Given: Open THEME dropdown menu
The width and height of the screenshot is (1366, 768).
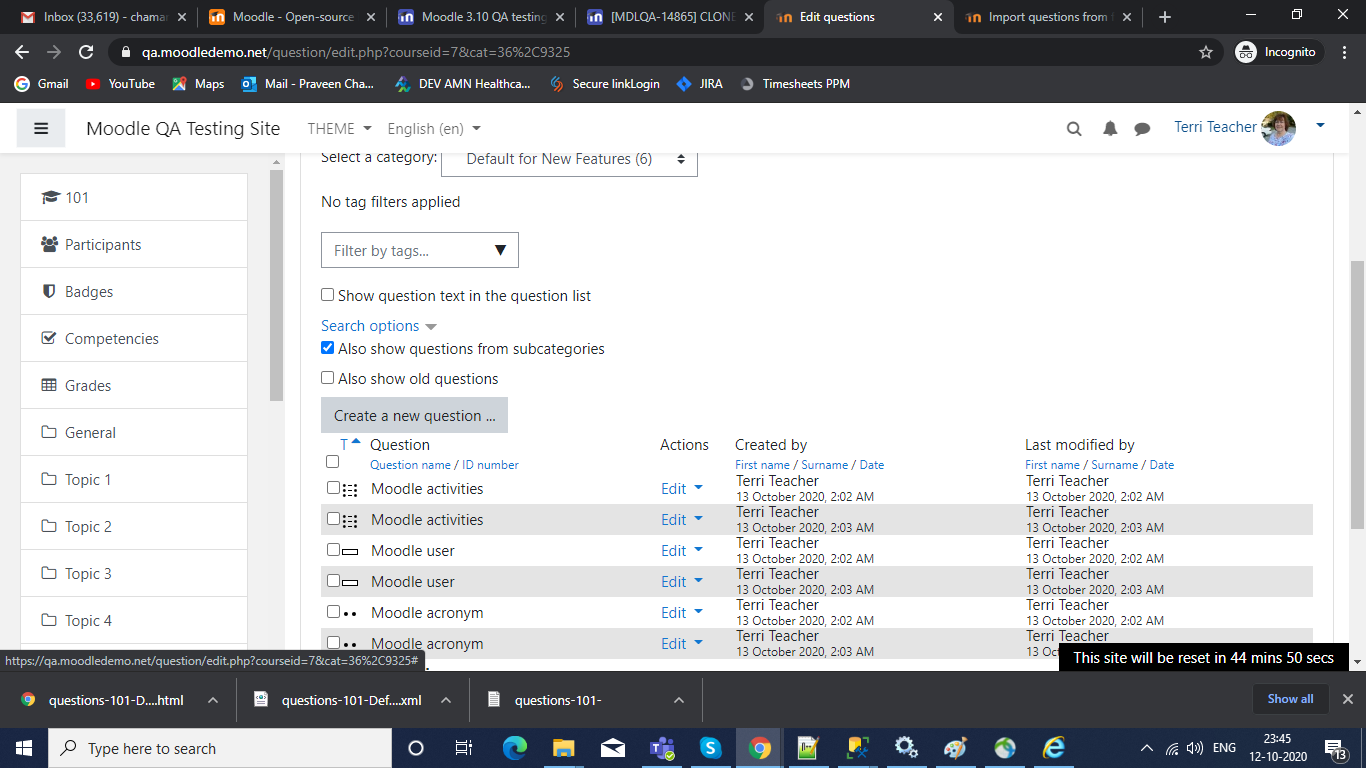Looking at the screenshot, I should click(339, 128).
